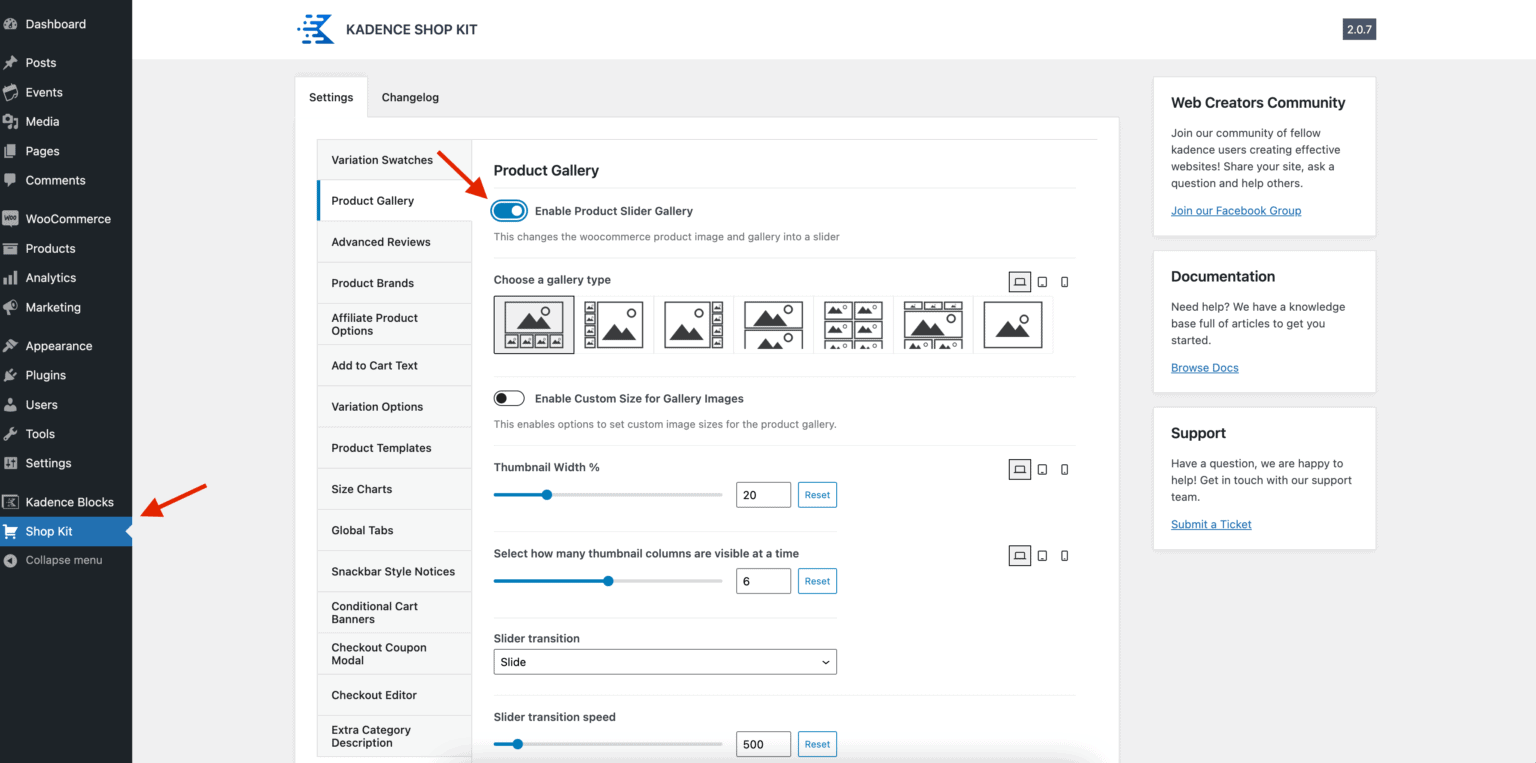Choose the gallery layout with left-side thumbnails
Image resolution: width=1536 pixels, height=763 pixels.
(x=613, y=325)
